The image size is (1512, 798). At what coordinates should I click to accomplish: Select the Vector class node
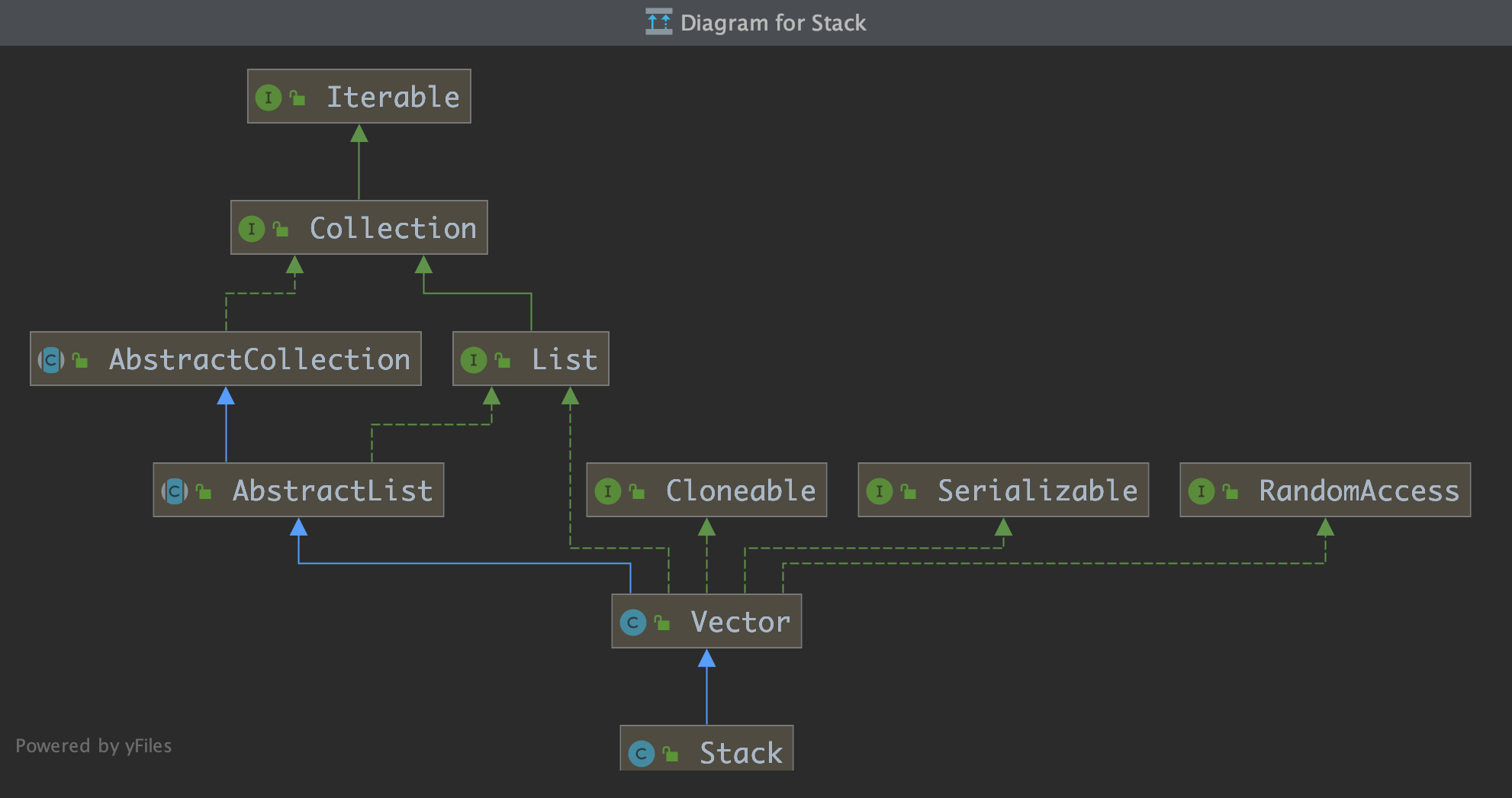(706, 621)
